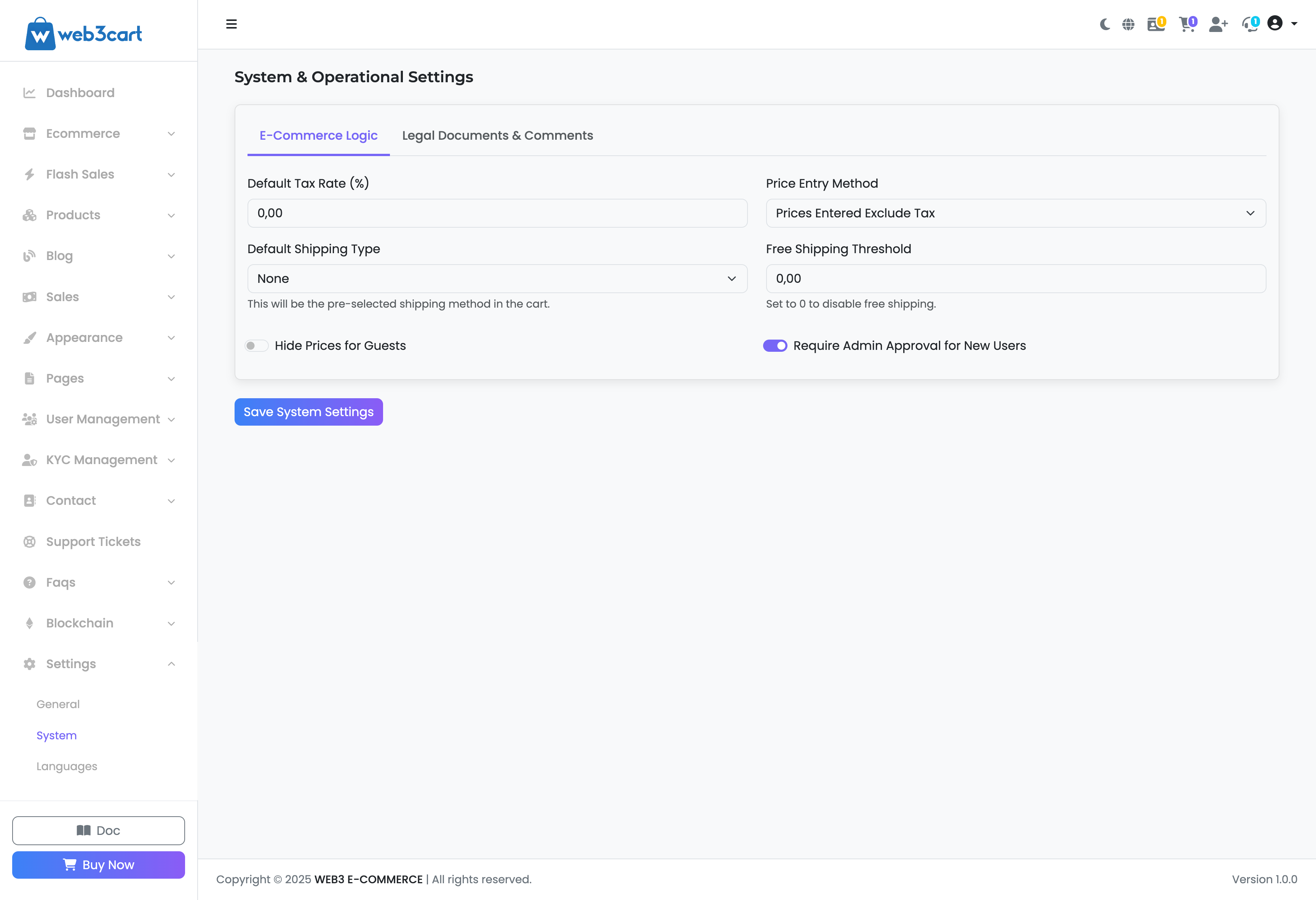1316x900 pixels.
Task: Enable Hide Prices for Guests
Action: click(257, 346)
